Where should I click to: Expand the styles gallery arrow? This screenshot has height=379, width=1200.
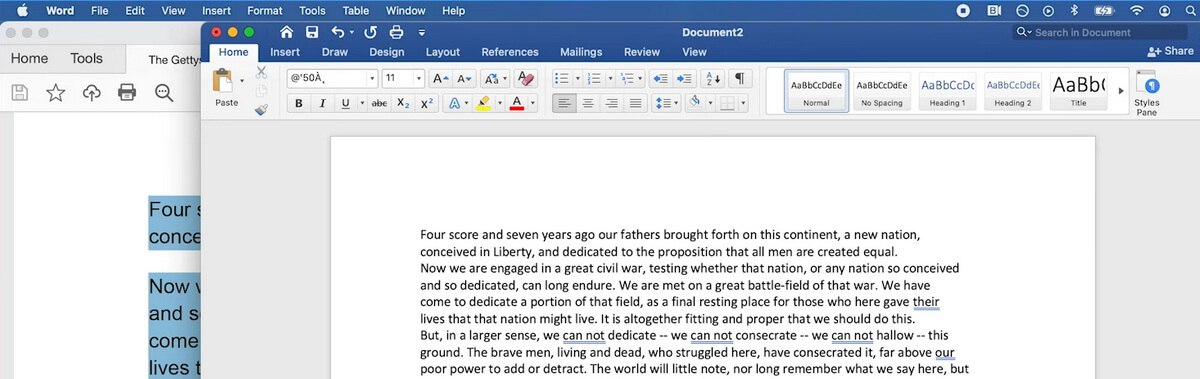click(1120, 91)
